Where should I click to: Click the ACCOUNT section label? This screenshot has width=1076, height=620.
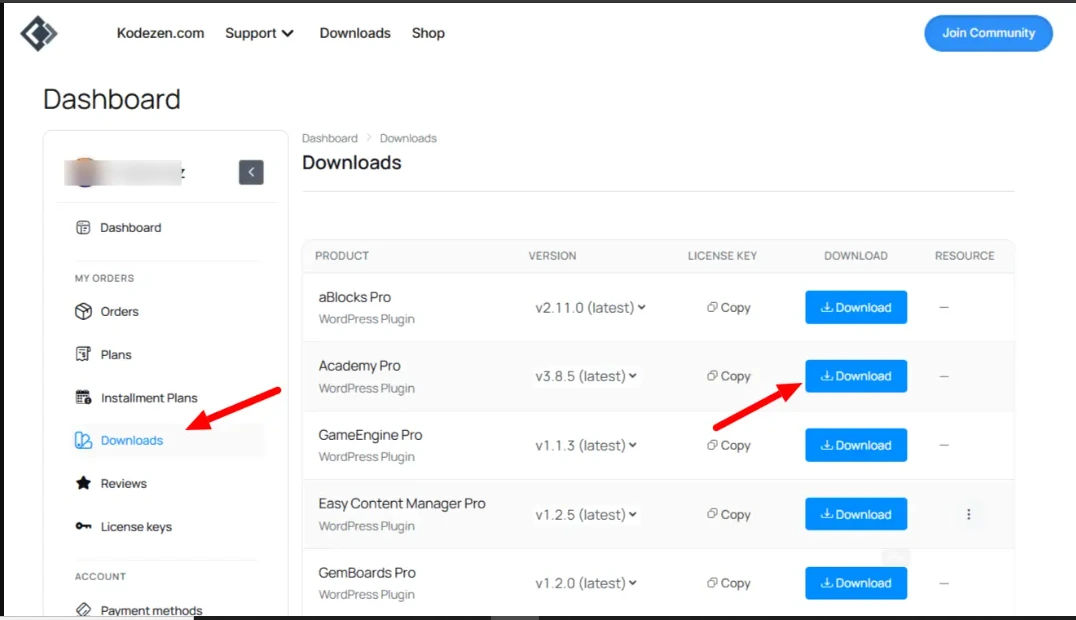tap(100, 576)
